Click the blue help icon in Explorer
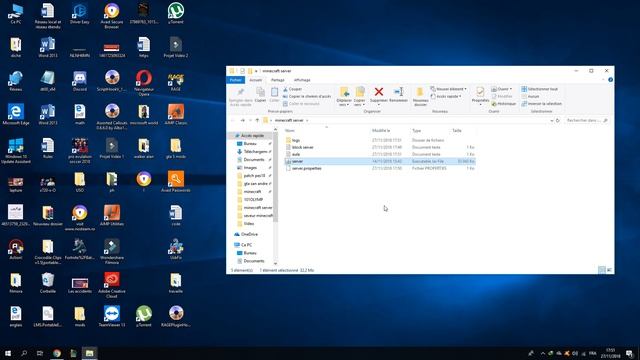 pyautogui.click(x=610, y=80)
